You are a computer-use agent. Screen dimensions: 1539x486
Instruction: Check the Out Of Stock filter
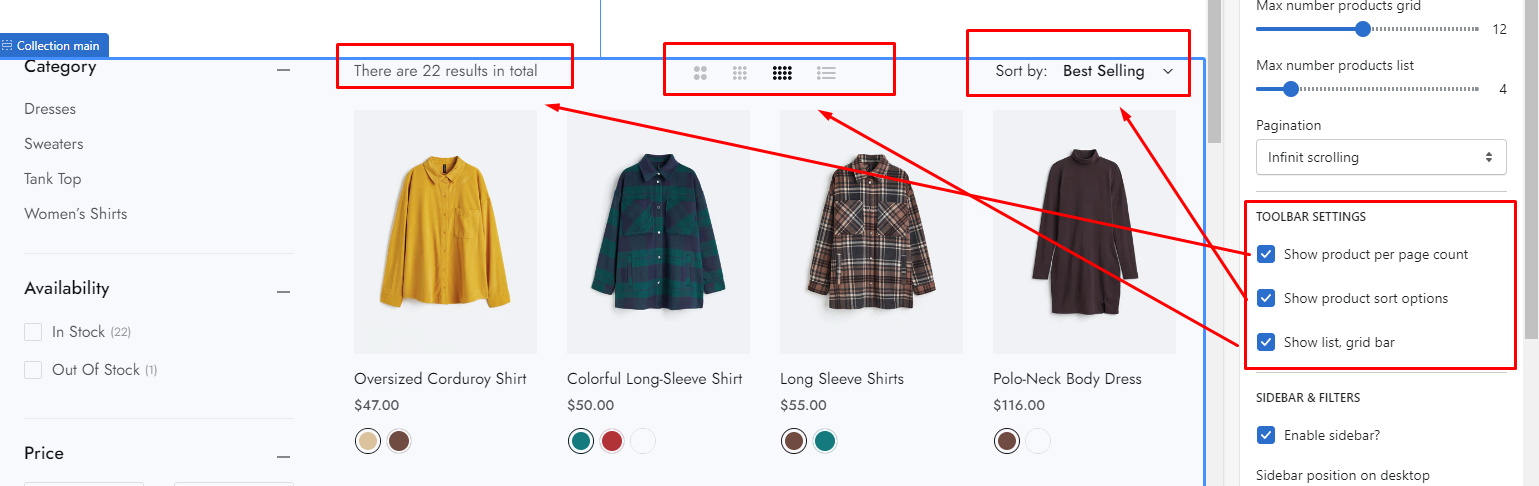point(33,370)
